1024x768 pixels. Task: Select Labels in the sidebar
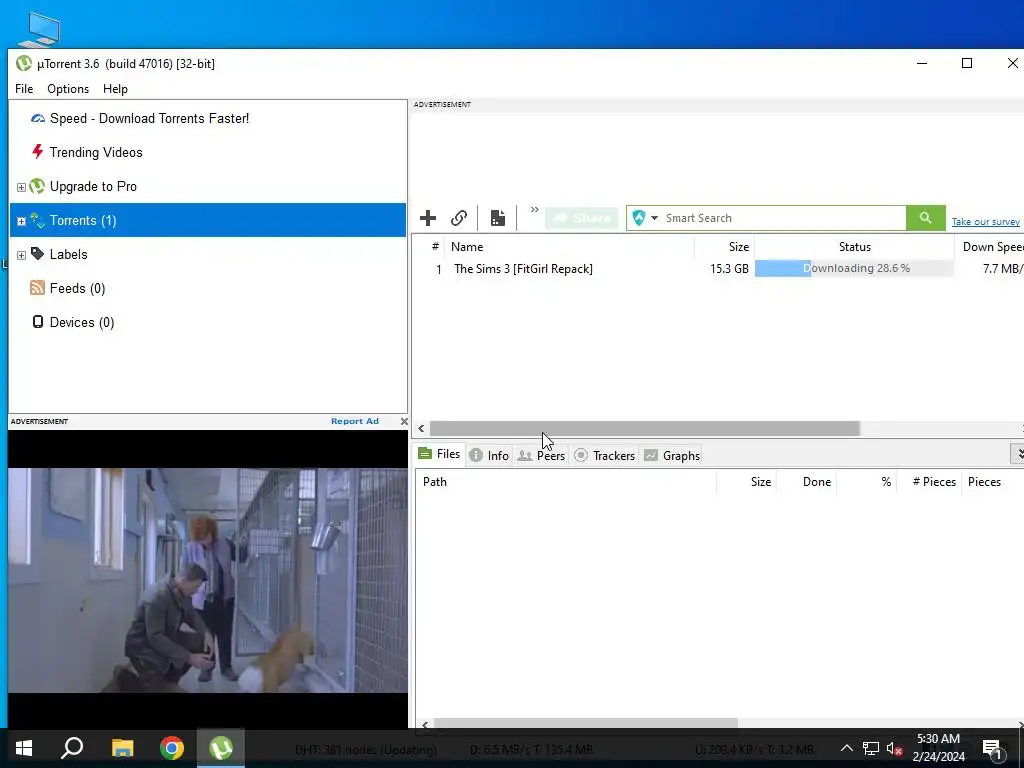[69, 255]
